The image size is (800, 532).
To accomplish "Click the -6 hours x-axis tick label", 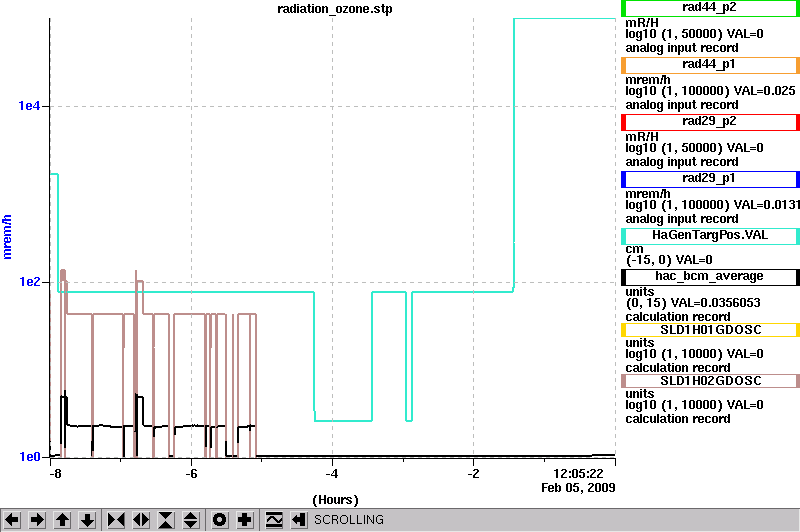I will [191, 474].
